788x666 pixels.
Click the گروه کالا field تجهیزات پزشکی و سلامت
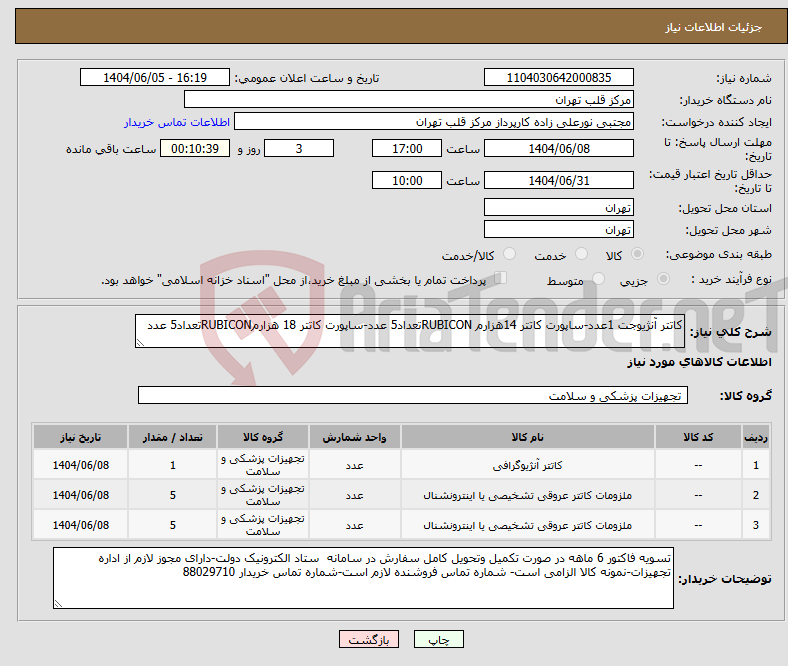tap(413, 395)
